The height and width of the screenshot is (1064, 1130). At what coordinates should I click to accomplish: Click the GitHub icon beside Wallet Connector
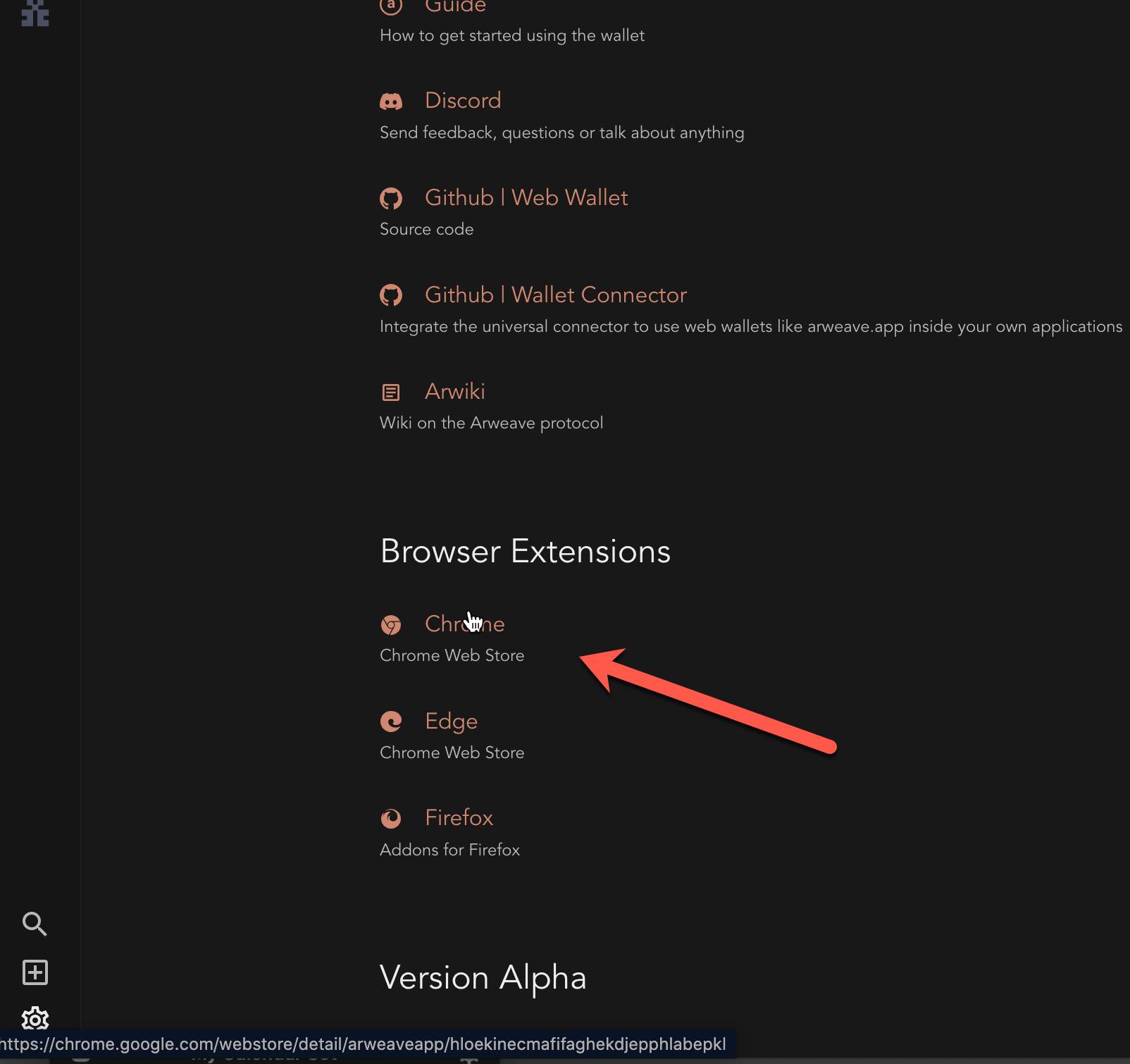click(391, 295)
